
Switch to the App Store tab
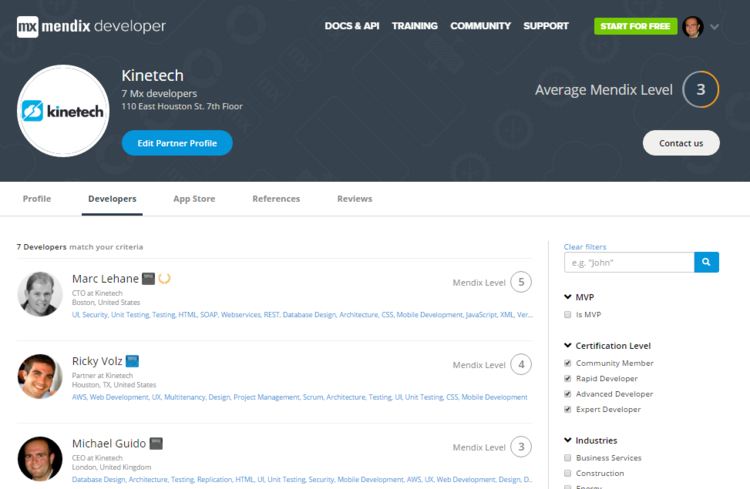tap(194, 199)
